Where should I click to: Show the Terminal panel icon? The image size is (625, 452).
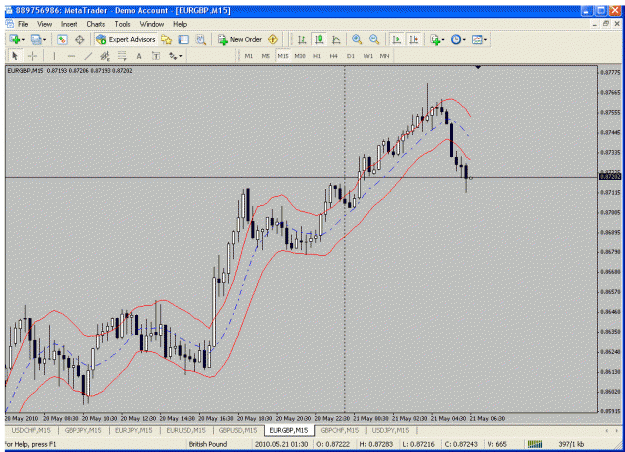[x=183, y=39]
